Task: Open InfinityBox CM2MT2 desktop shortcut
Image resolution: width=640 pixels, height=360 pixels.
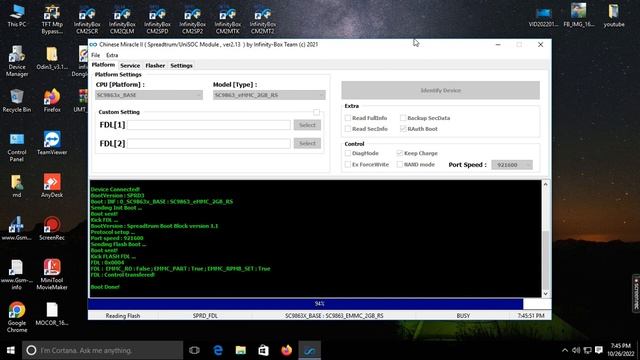Action: click(x=262, y=20)
